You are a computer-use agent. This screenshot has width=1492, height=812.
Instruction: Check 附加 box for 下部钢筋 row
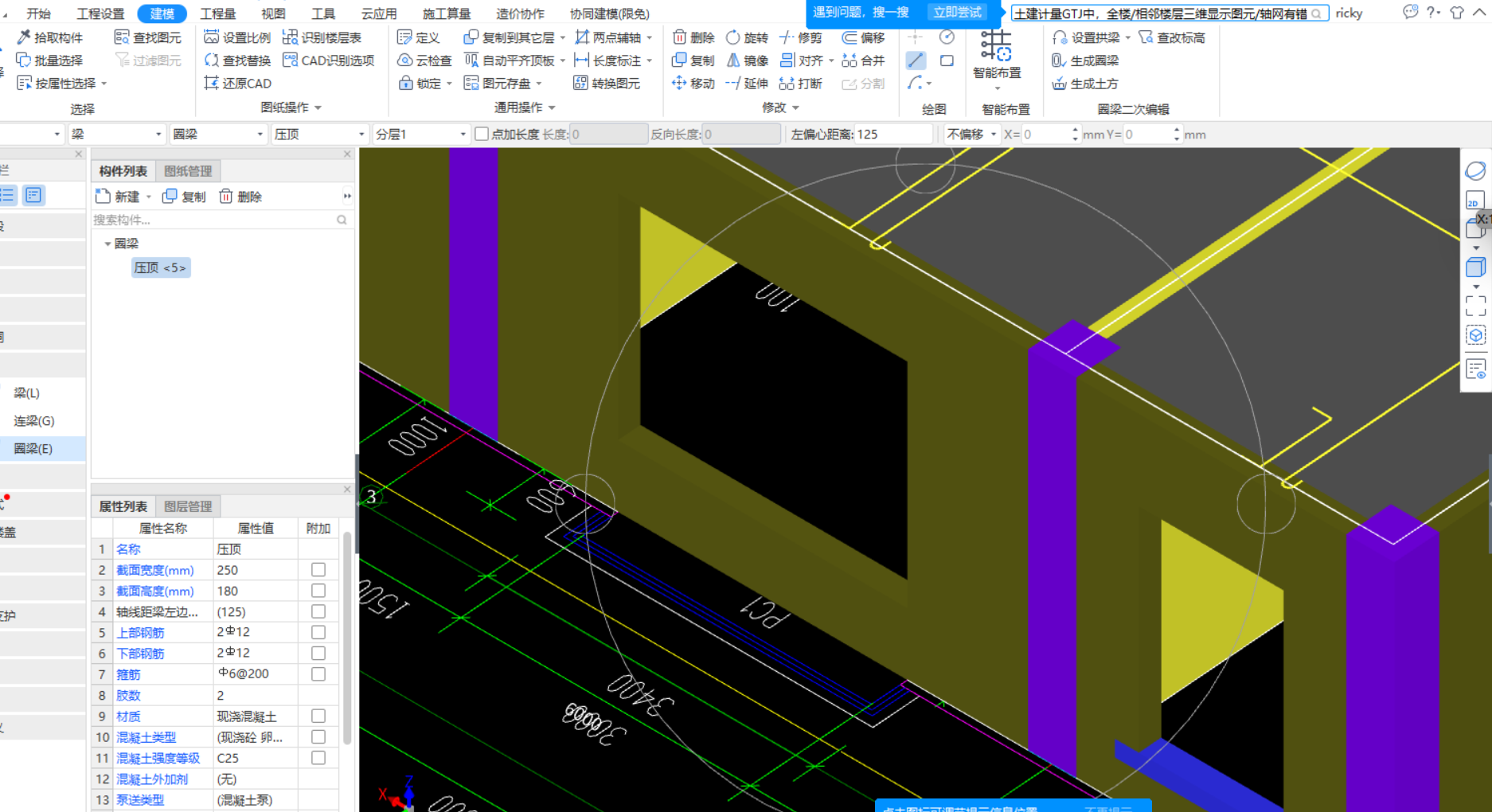318,653
